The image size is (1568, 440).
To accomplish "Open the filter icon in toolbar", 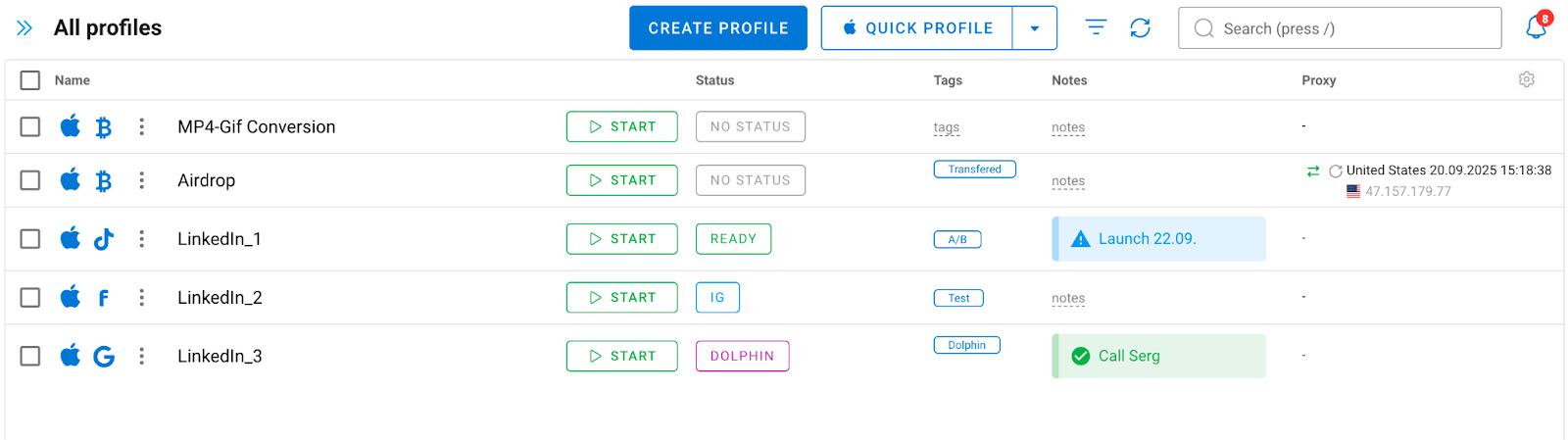I will [1096, 27].
